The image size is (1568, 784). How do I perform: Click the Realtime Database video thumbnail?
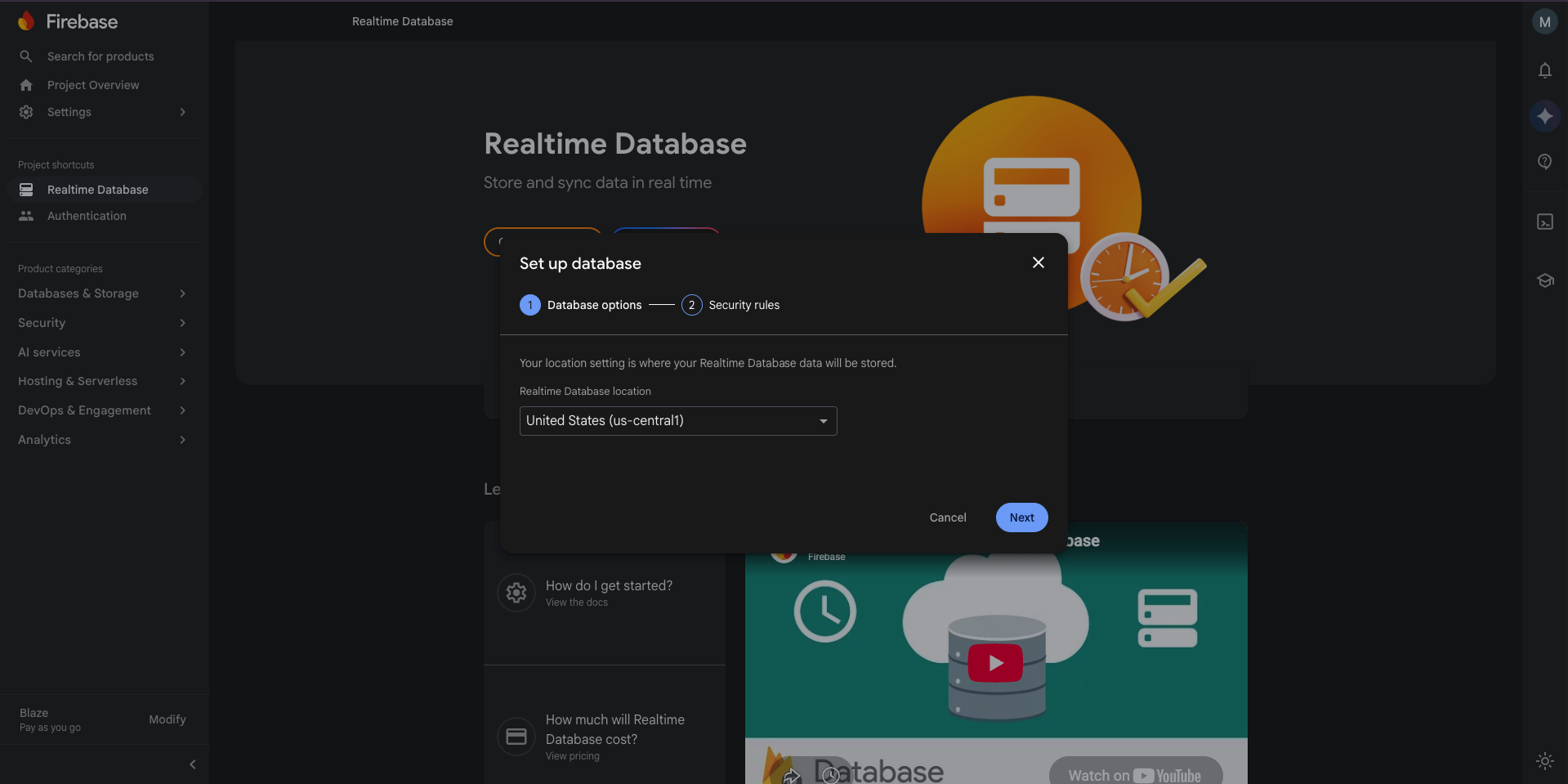(996, 654)
